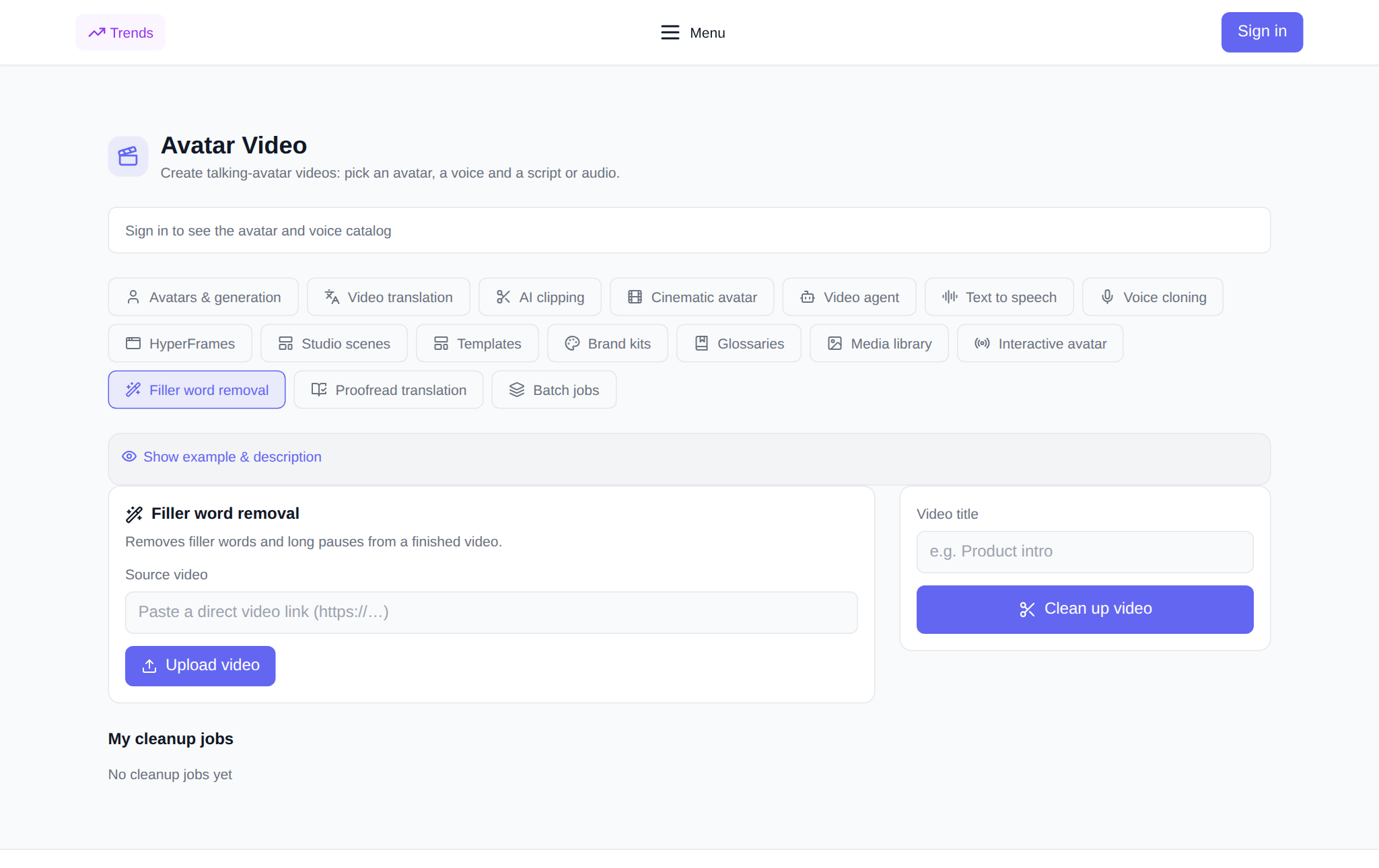Focus the Source video link field
The height and width of the screenshot is (868, 1379).
pyautogui.click(x=491, y=612)
